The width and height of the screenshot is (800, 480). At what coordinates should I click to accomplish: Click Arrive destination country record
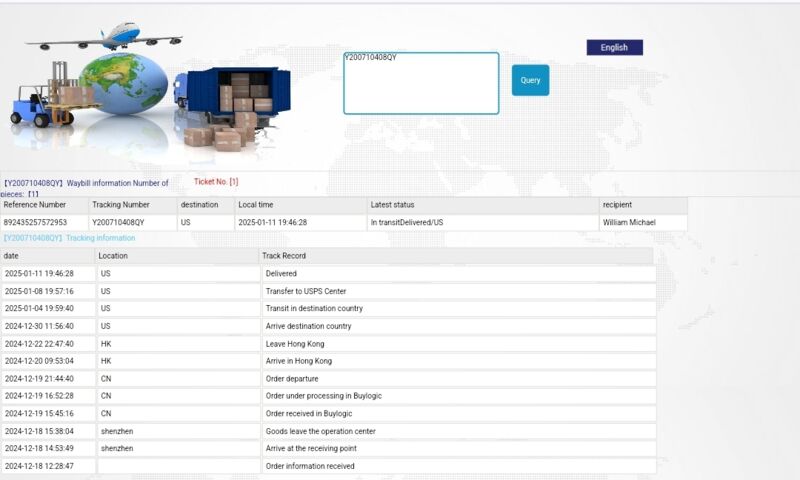click(308, 326)
